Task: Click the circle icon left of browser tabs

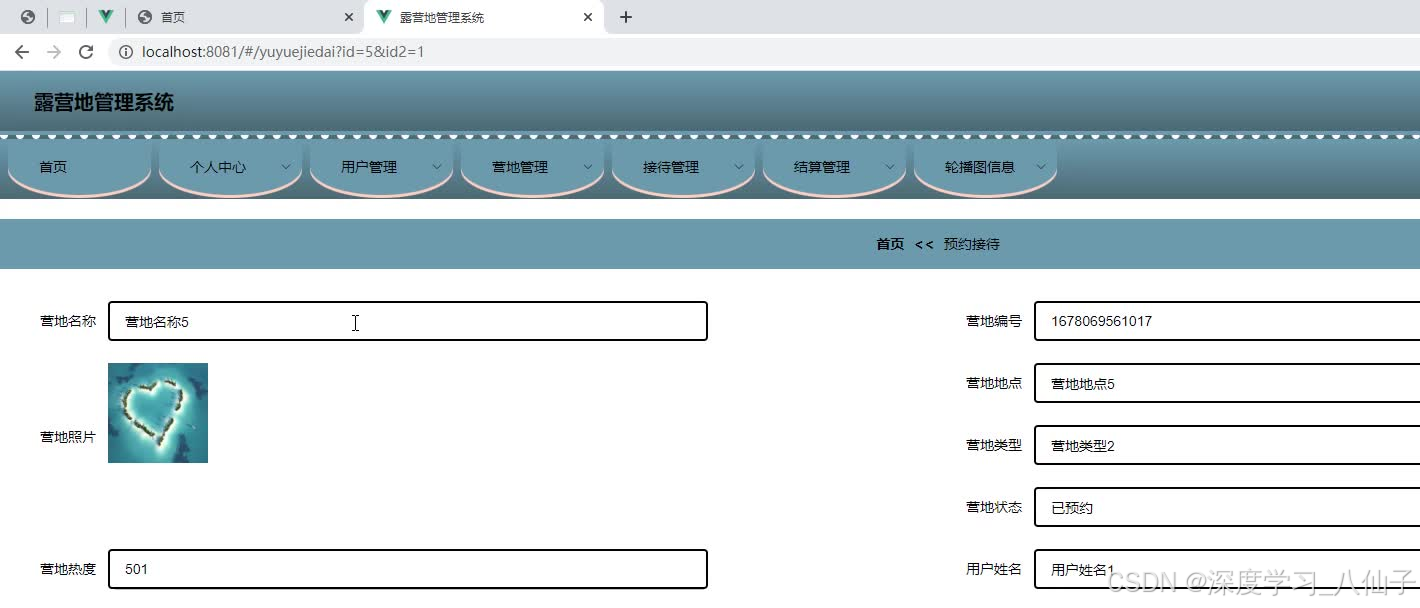Action: pyautogui.click(x=28, y=16)
